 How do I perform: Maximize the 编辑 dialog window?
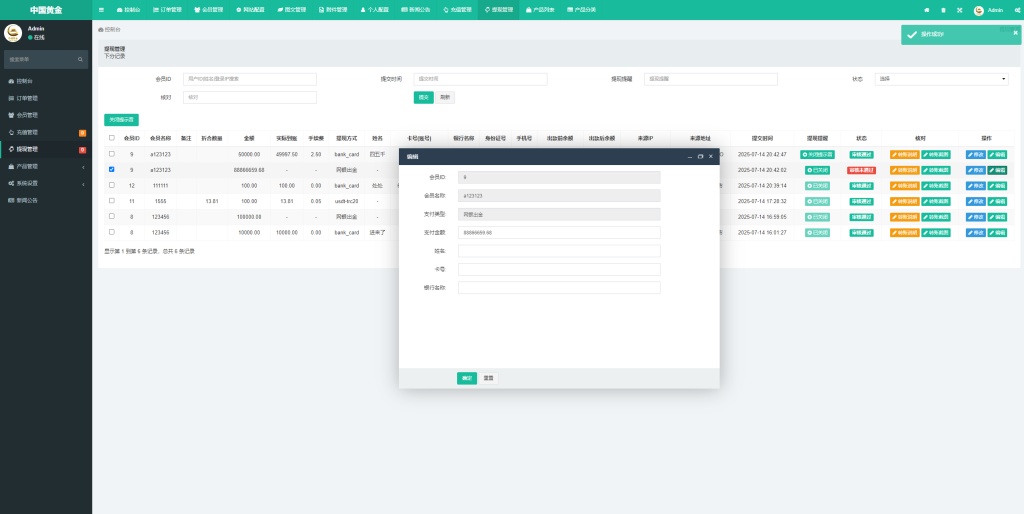coord(700,157)
